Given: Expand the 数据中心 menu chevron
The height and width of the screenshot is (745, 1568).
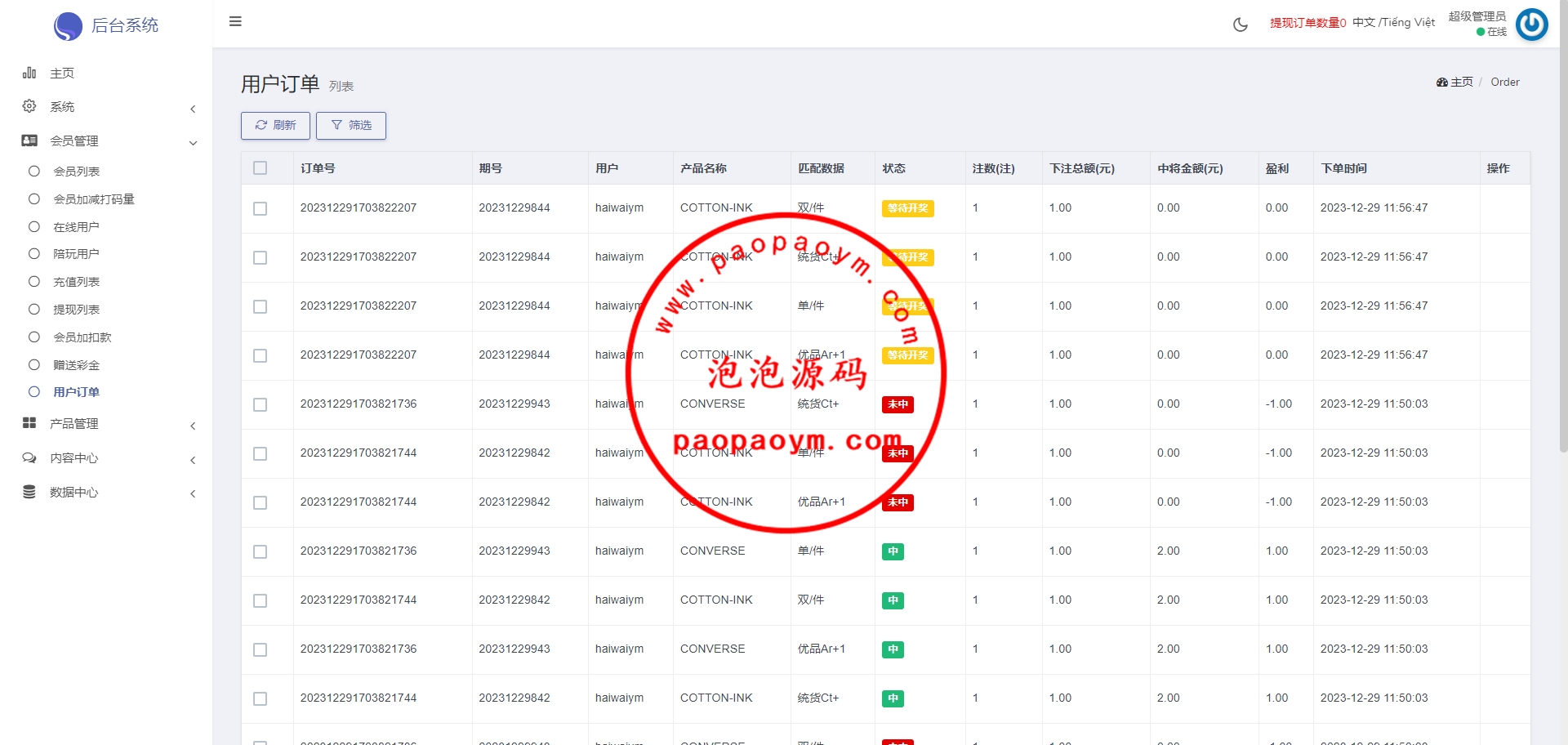Looking at the screenshot, I should point(193,493).
